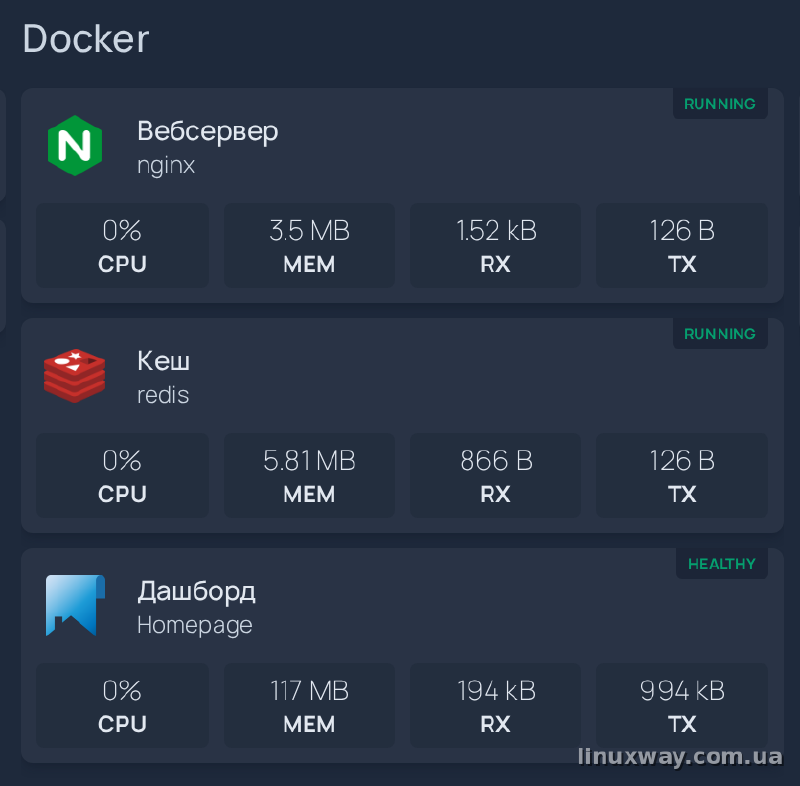Click the Дашборд CPU 0% stat block

tap(122, 705)
